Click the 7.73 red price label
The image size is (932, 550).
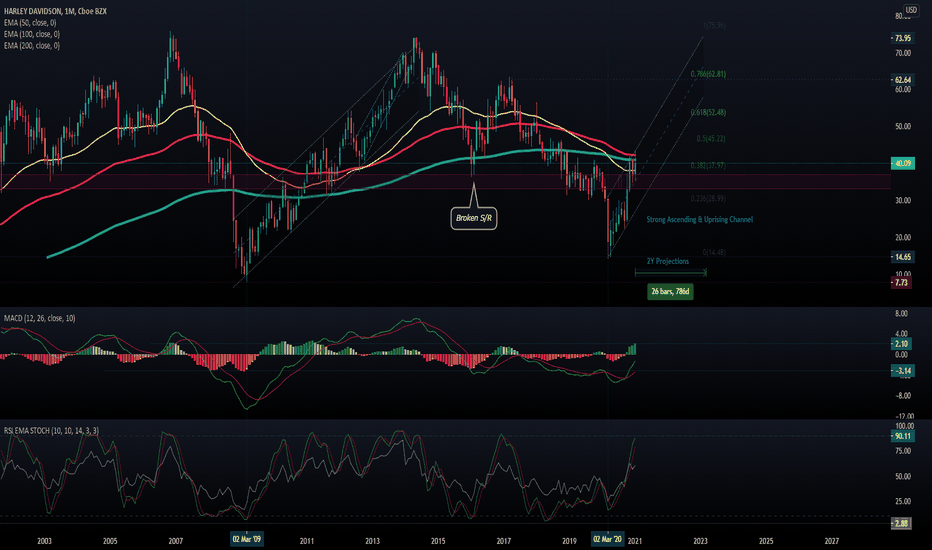(x=901, y=282)
